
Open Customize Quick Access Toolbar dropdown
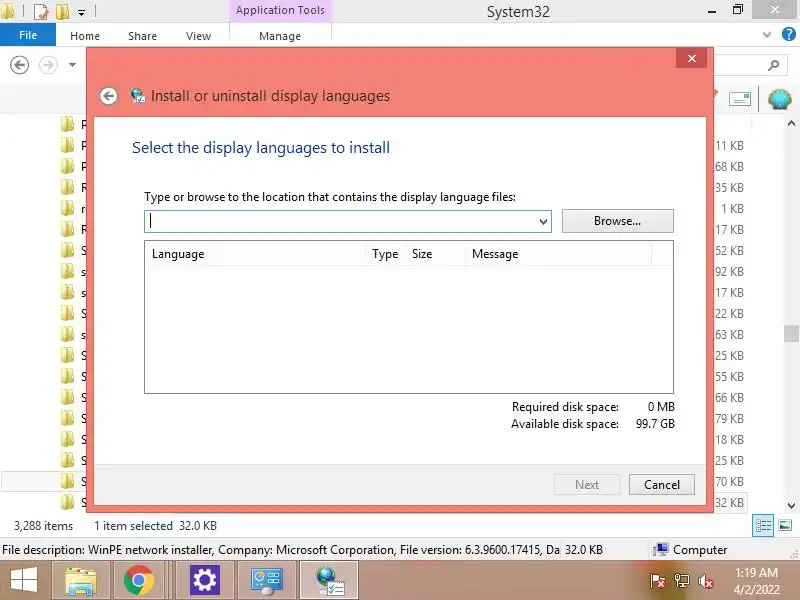pos(82,13)
